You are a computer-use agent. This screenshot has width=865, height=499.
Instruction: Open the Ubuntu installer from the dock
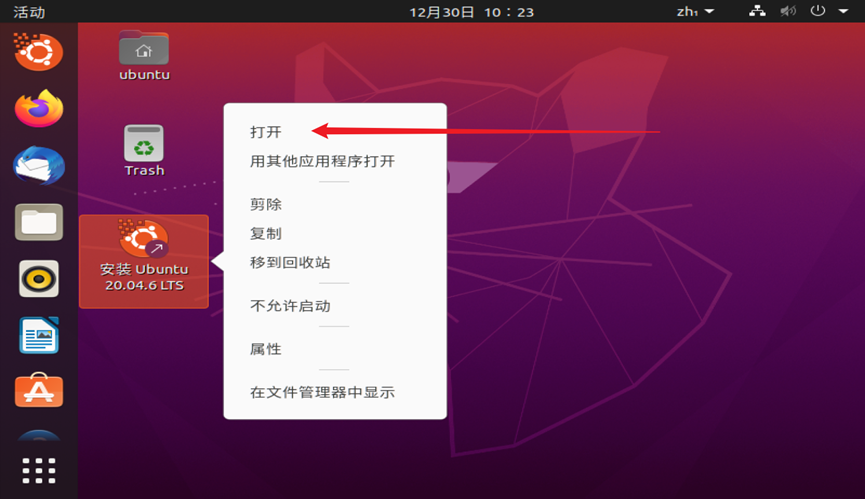pos(39,52)
